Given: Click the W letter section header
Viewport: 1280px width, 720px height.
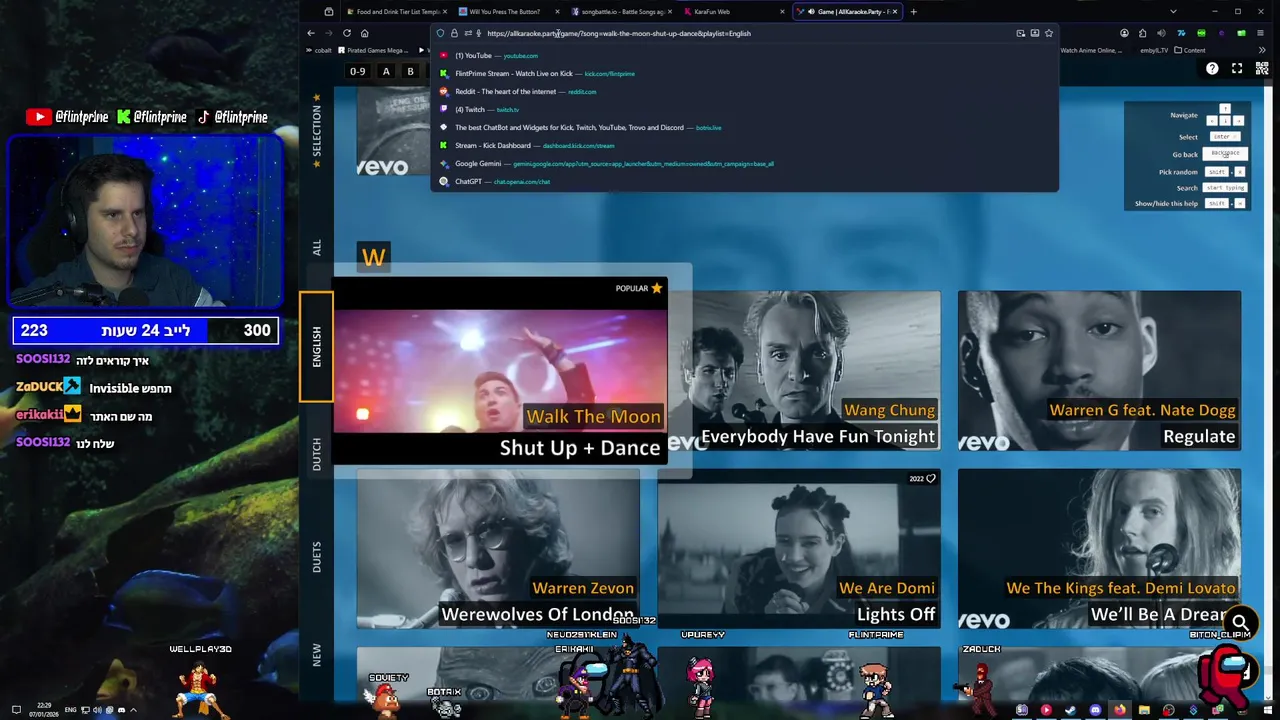Looking at the screenshot, I should [x=373, y=257].
